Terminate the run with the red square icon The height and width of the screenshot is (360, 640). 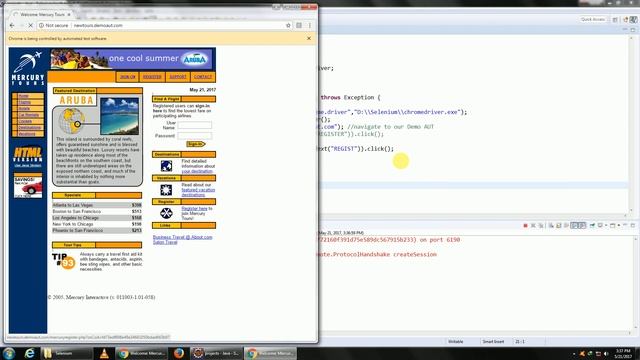(525, 226)
